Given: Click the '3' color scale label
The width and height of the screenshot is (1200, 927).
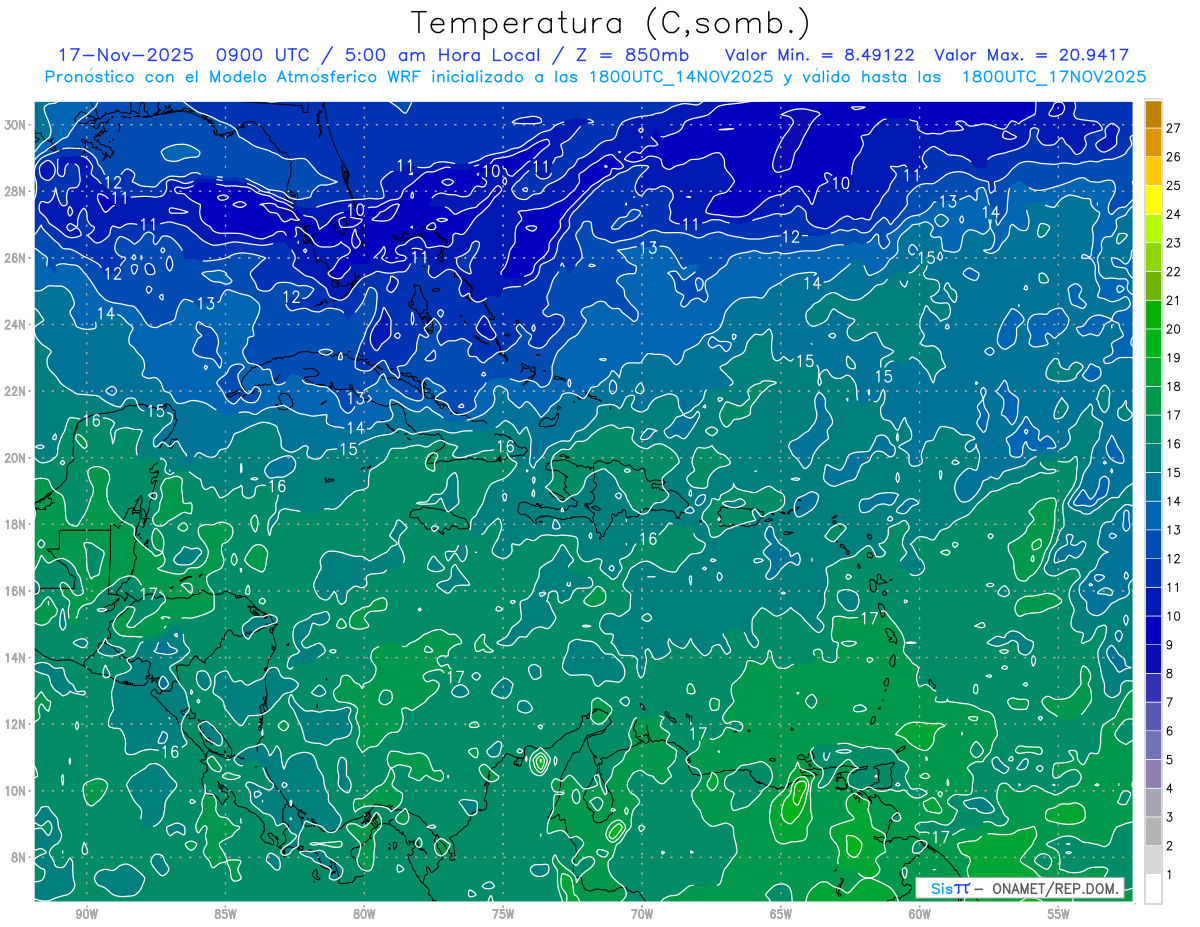Looking at the screenshot, I should click(1170, 817).
